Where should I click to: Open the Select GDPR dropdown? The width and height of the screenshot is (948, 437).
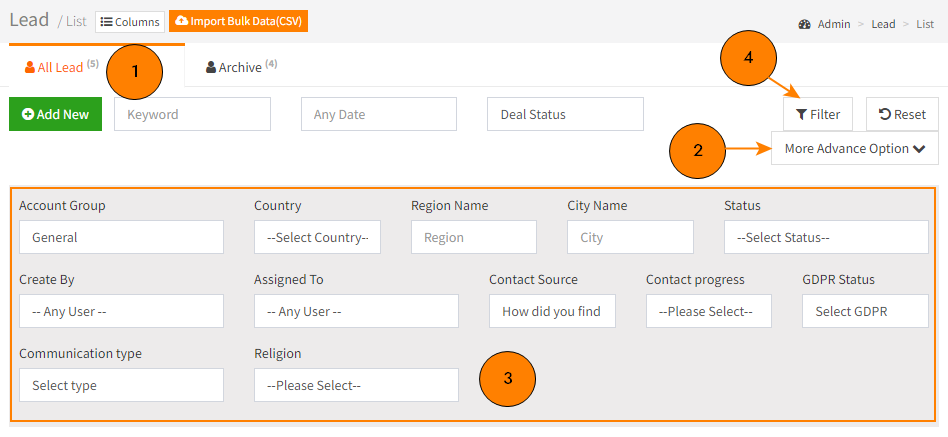(865, 311)
